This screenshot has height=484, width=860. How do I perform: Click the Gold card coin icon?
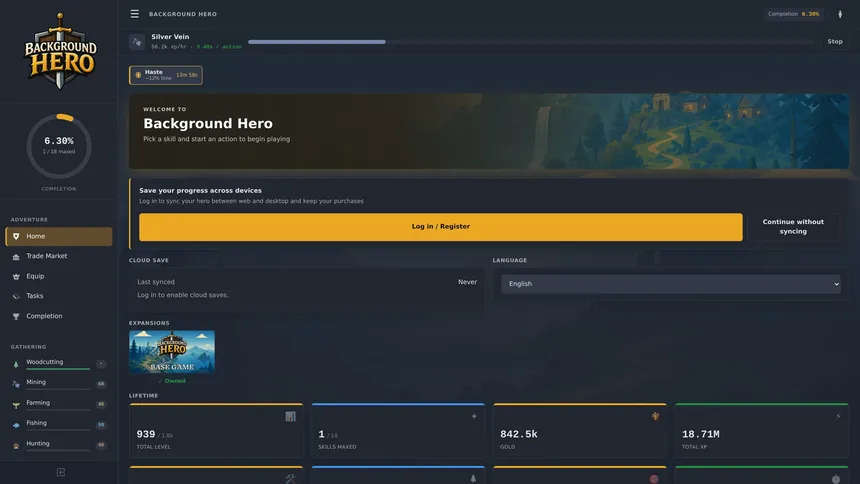coord(655,417)
